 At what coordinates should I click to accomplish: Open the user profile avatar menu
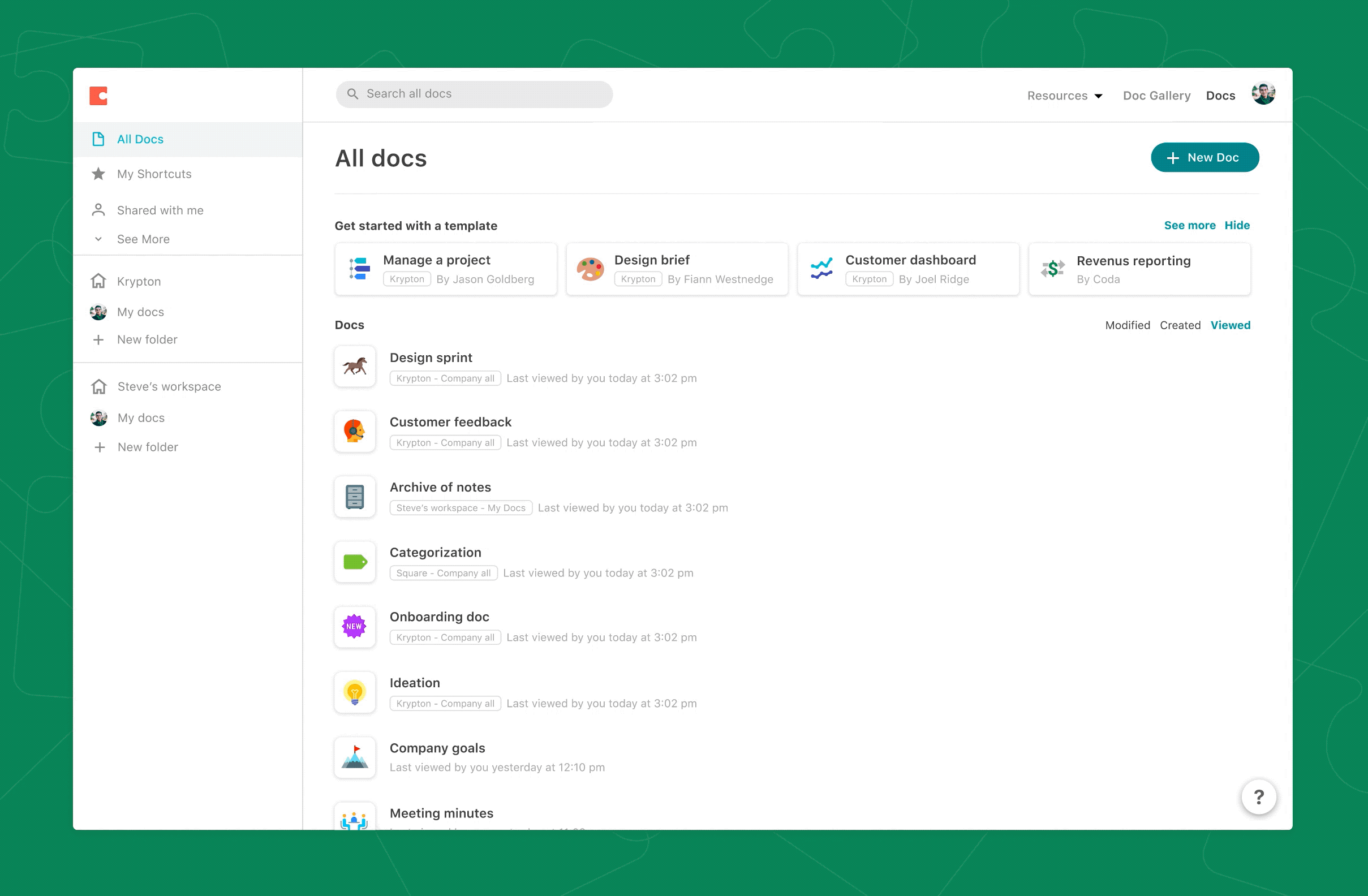click(1263, 94)
